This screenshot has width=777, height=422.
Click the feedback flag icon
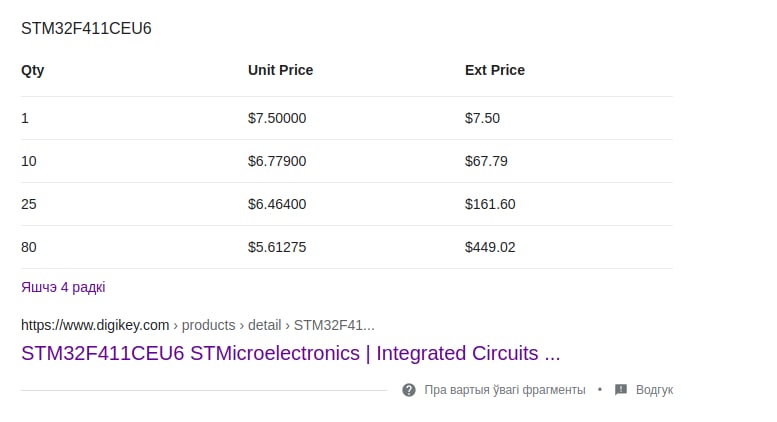click(621, 390)
